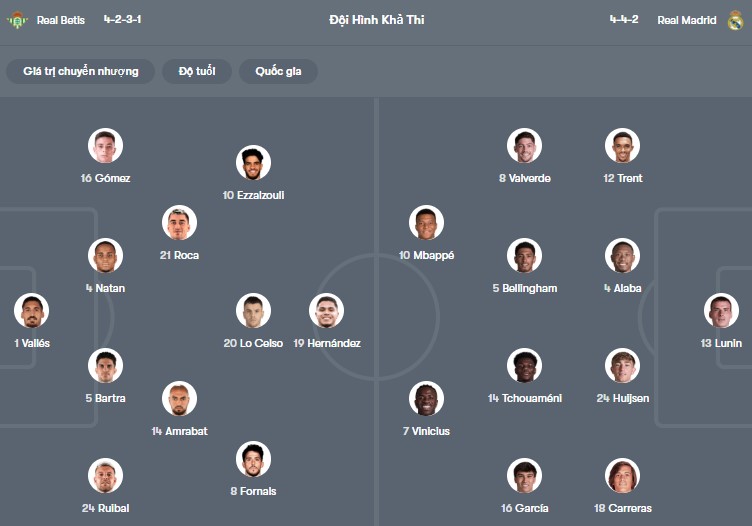Click the Real Madrid club crest icon

point(735,20)
